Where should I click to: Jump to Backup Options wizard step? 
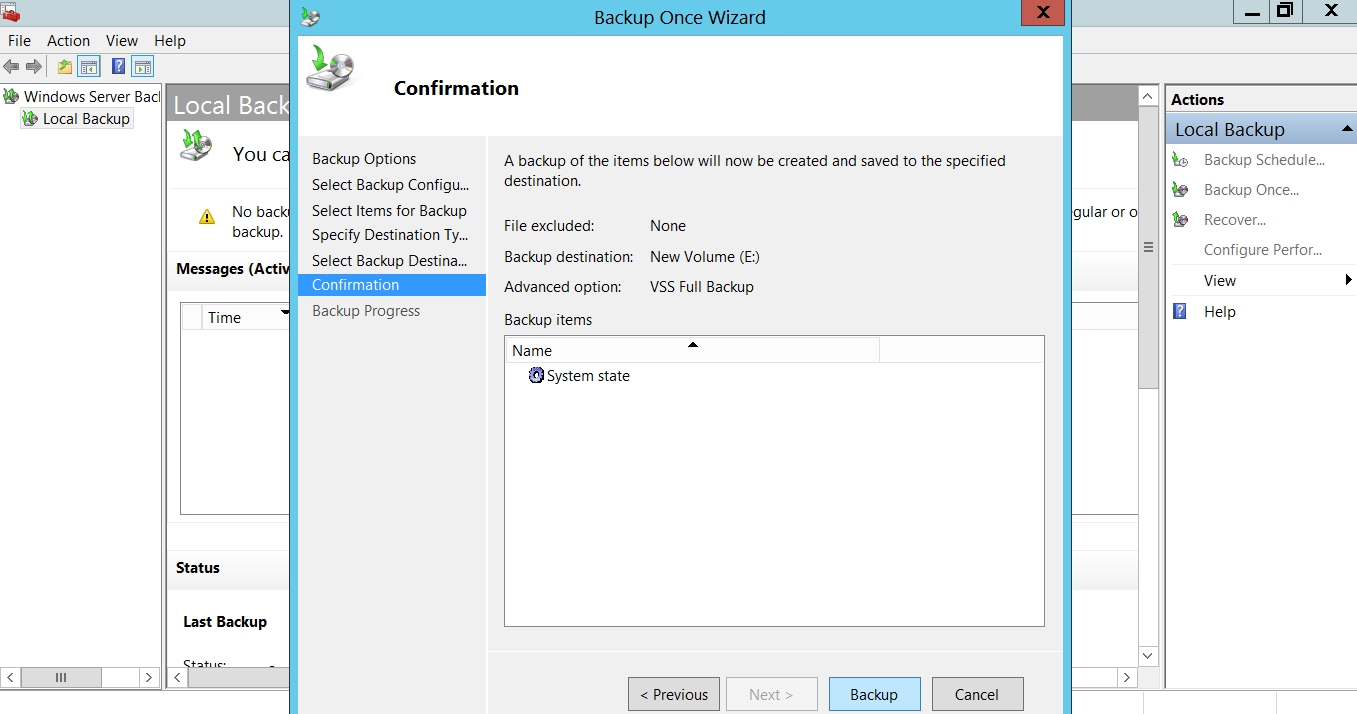pyautogui.click(x=364, y=159)
